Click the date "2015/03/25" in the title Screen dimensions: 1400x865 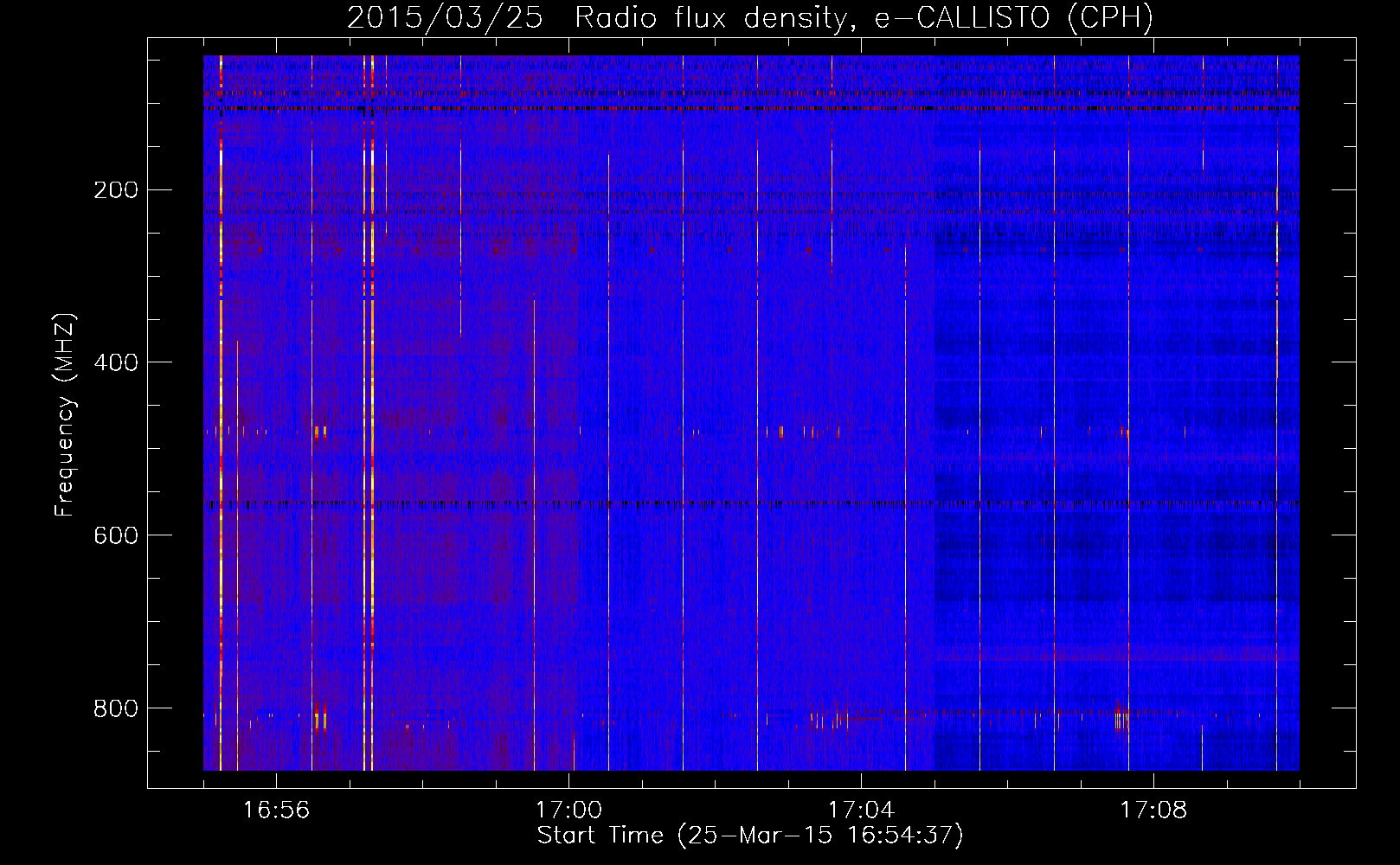tap(445, 18)
